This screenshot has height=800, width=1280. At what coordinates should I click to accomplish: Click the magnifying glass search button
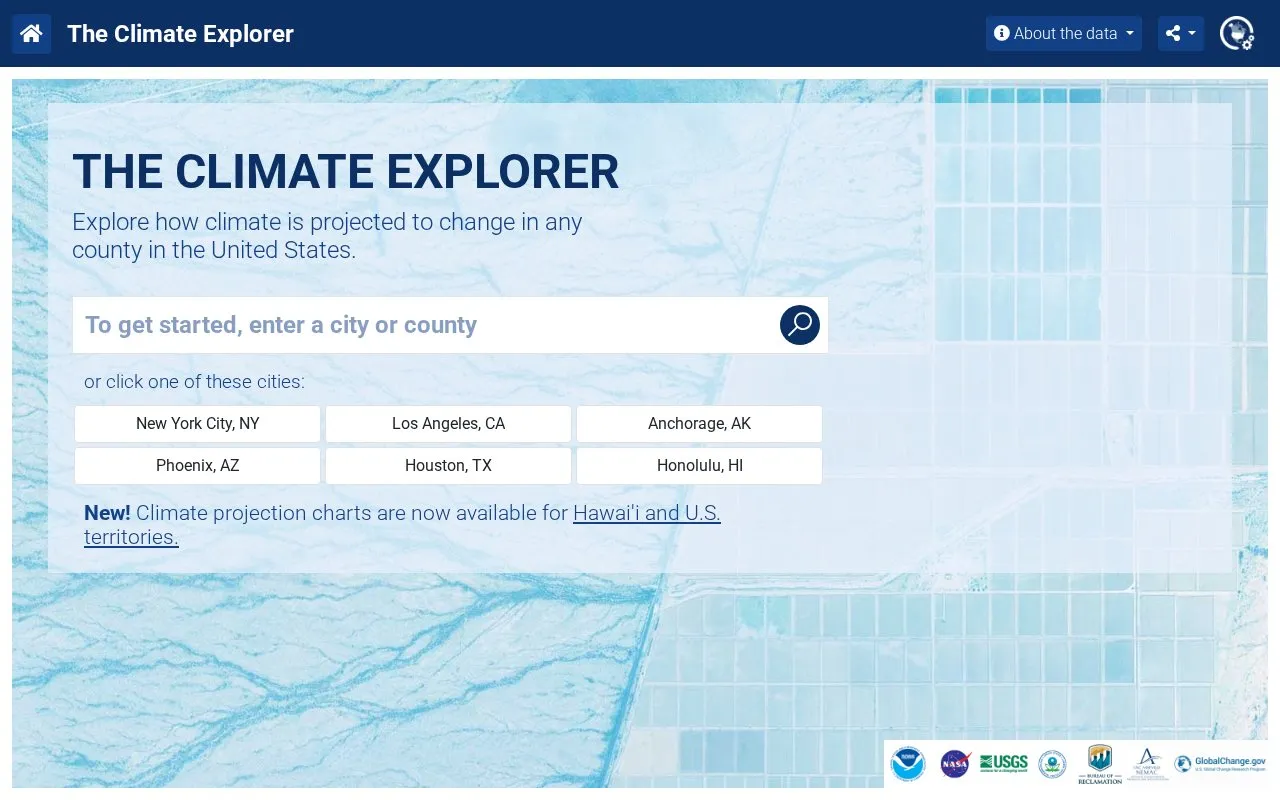800,325
